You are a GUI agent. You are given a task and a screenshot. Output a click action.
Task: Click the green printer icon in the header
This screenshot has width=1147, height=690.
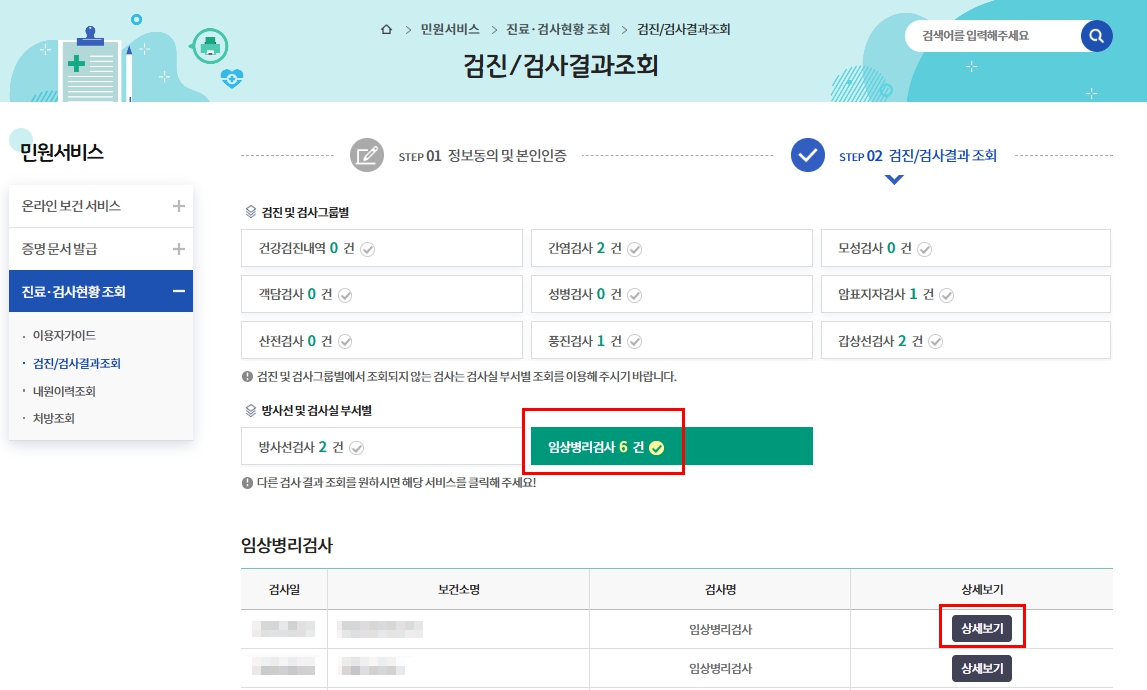click(x=208, y=44)
